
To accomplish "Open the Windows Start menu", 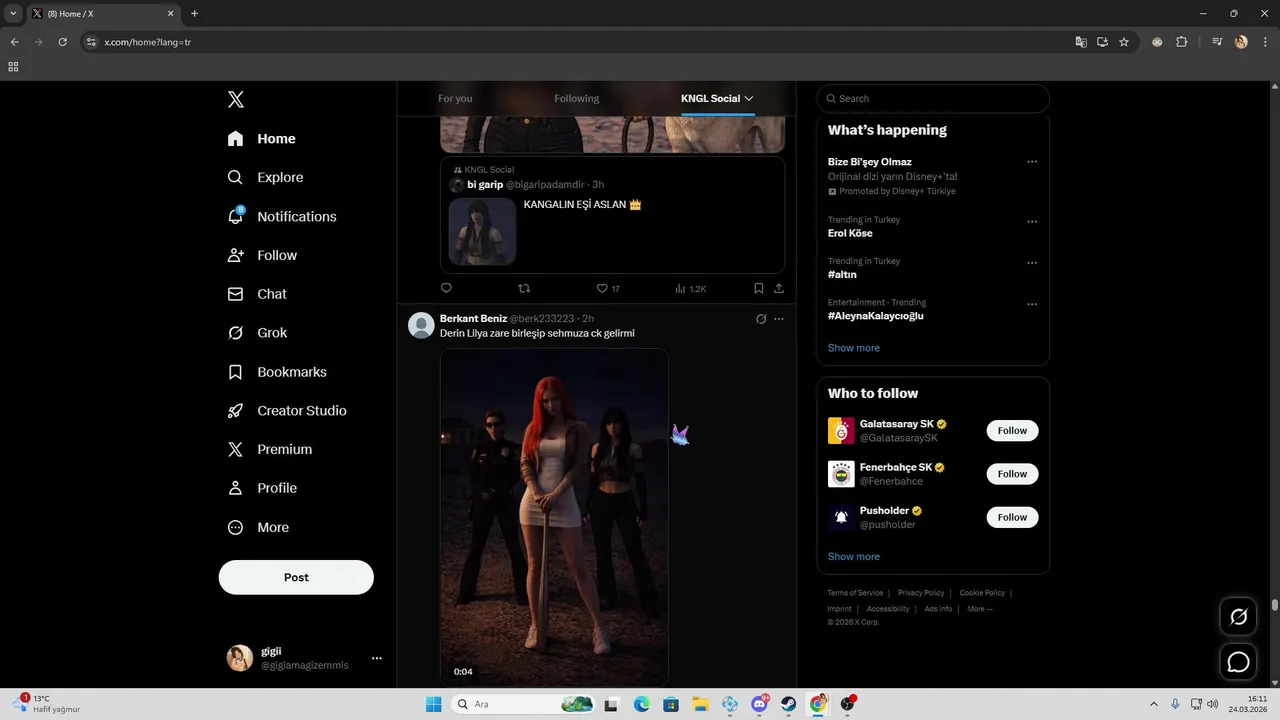I will (x=433, y=704).
